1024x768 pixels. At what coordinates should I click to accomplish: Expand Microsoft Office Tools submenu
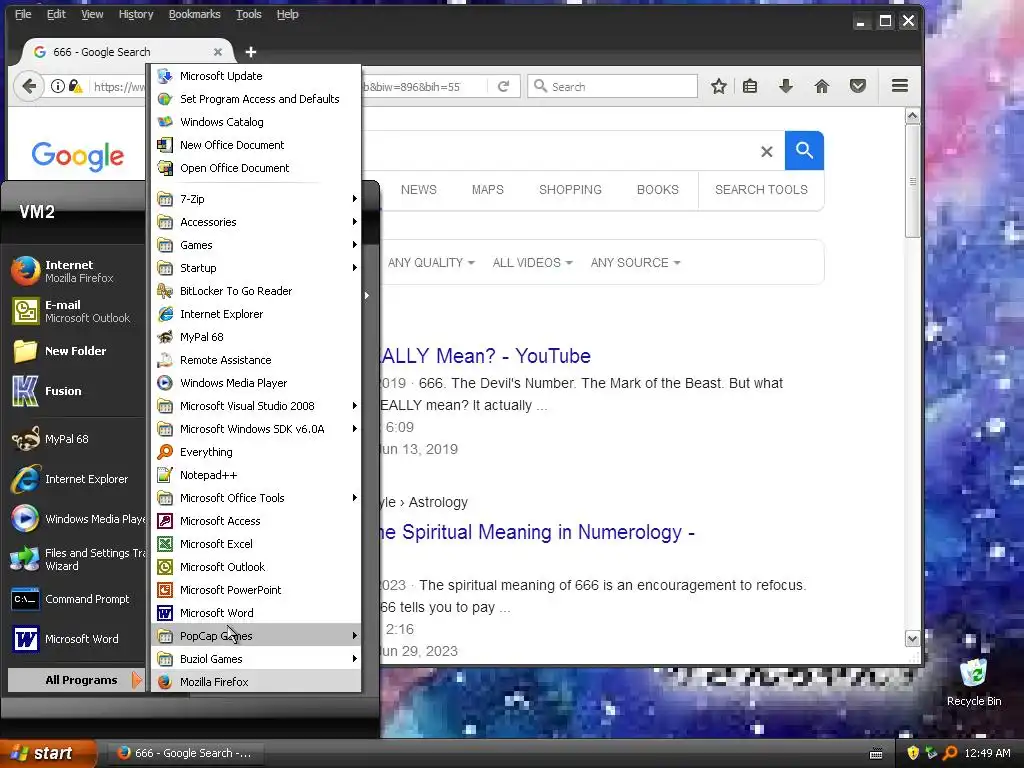coord(255,498)
